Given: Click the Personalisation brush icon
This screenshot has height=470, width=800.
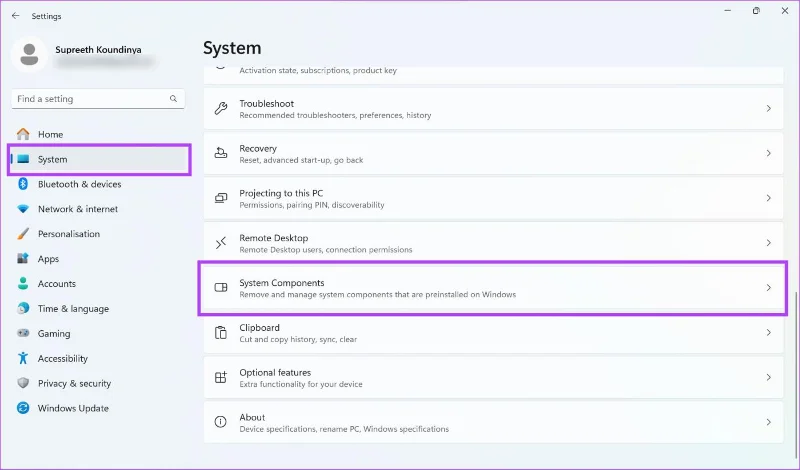Looking at the screenshot, I should pyautogui.click(x=23, y=234).
